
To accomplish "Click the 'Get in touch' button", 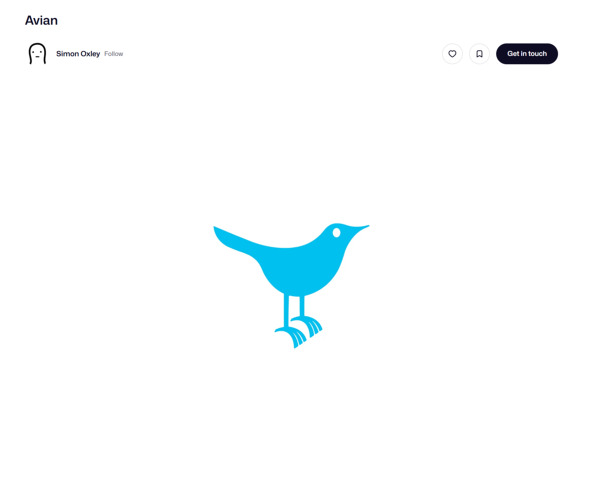I will pos(527,54).
